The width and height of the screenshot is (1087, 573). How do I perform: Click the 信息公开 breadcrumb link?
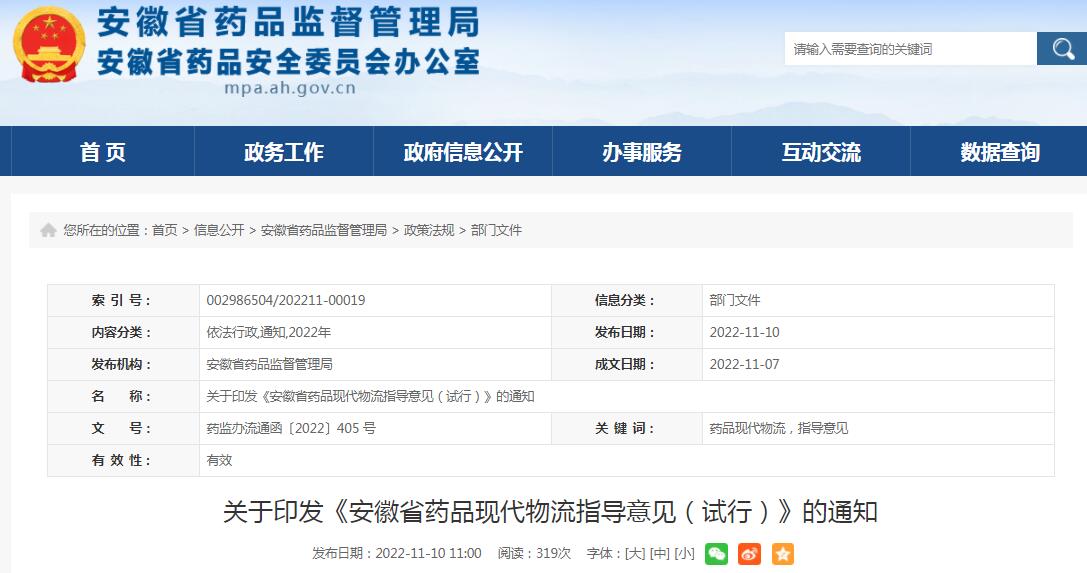coord(219,230)
